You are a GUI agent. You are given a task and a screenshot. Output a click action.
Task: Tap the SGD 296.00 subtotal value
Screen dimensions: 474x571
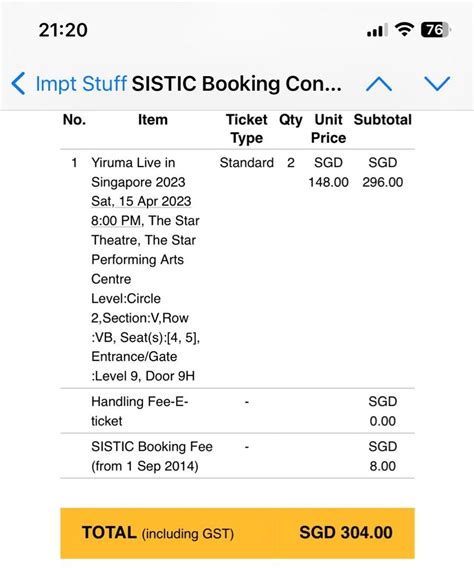coord(383,172)
